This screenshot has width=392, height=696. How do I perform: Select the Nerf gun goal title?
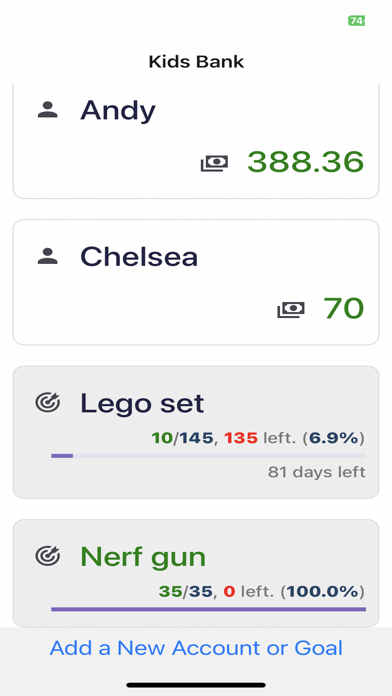[x=143, y=556]
